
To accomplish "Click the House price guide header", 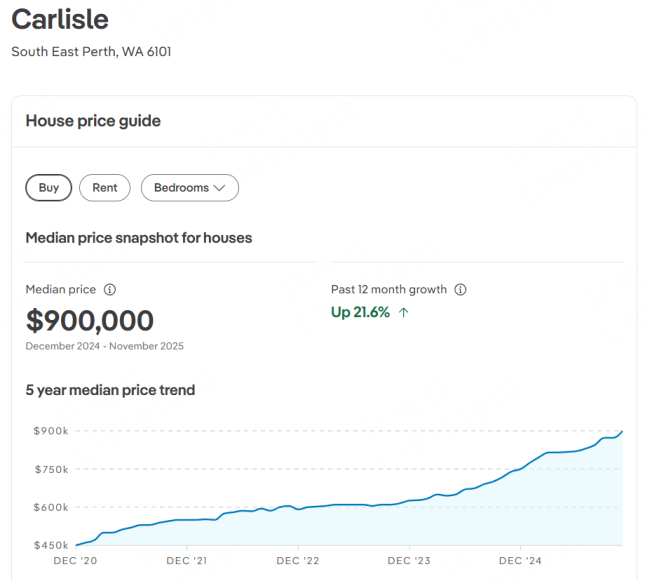I will click(93, 121).
